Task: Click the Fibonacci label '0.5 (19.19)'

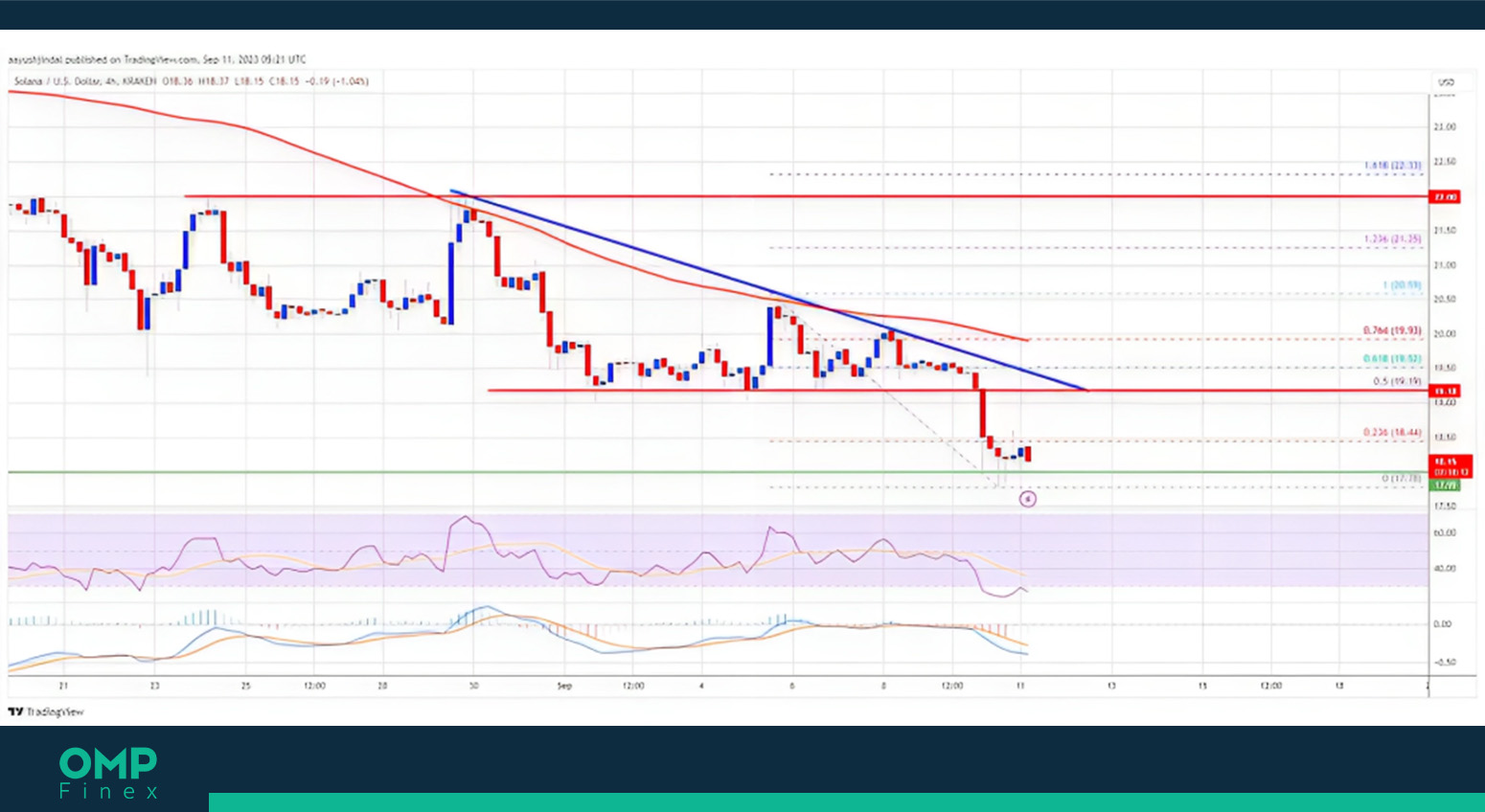Action: (x=1398, y=381)
